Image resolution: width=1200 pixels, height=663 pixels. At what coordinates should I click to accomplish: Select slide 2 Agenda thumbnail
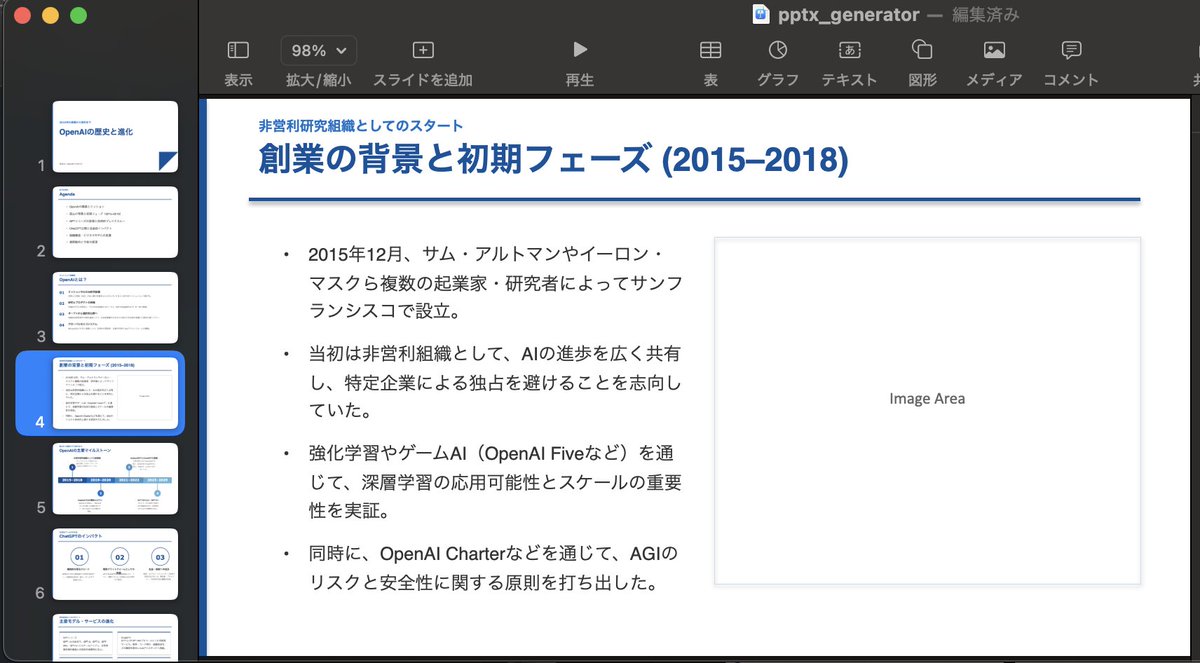[116, 222]
